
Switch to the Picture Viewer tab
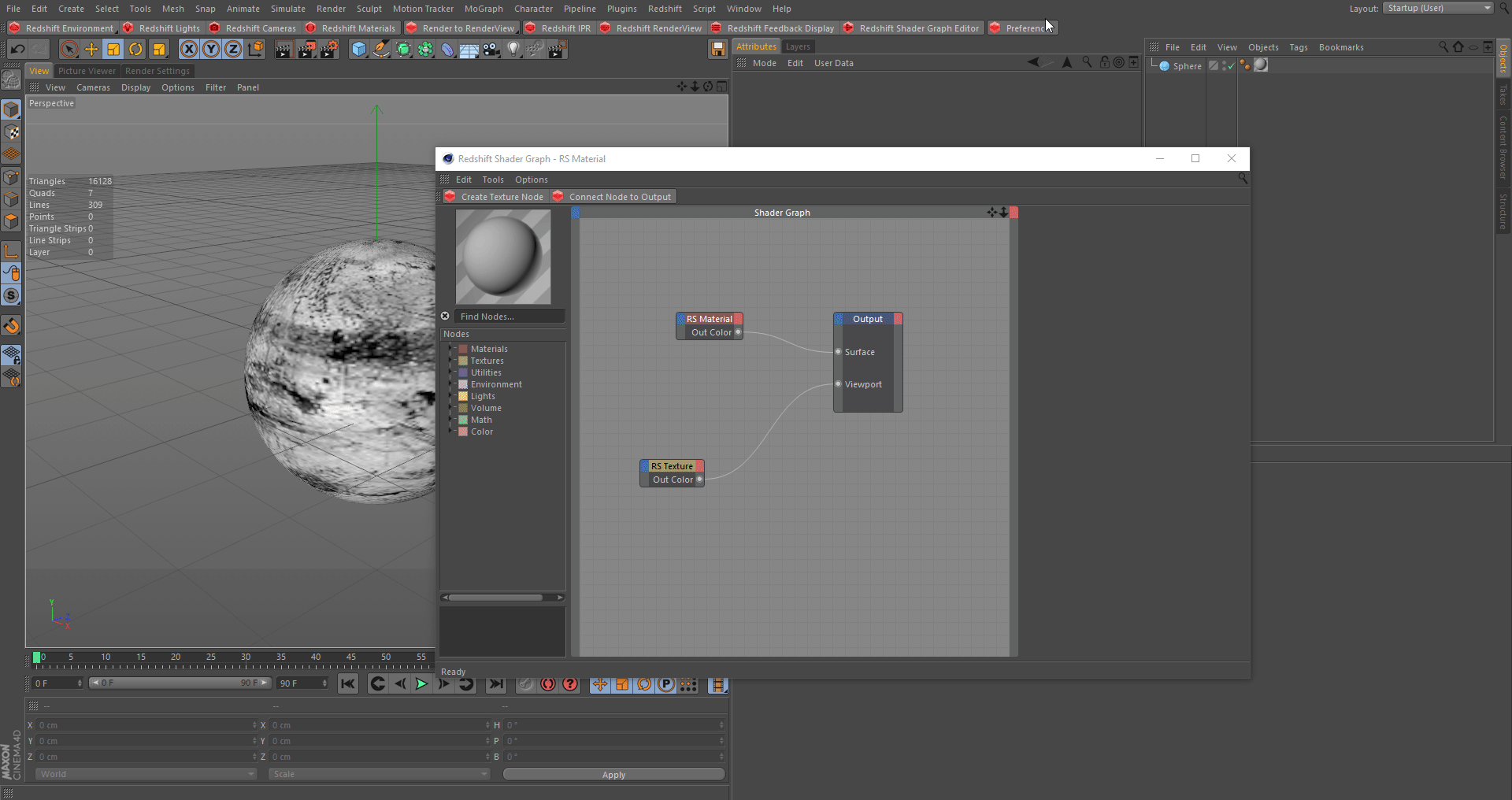coord(87,71)
